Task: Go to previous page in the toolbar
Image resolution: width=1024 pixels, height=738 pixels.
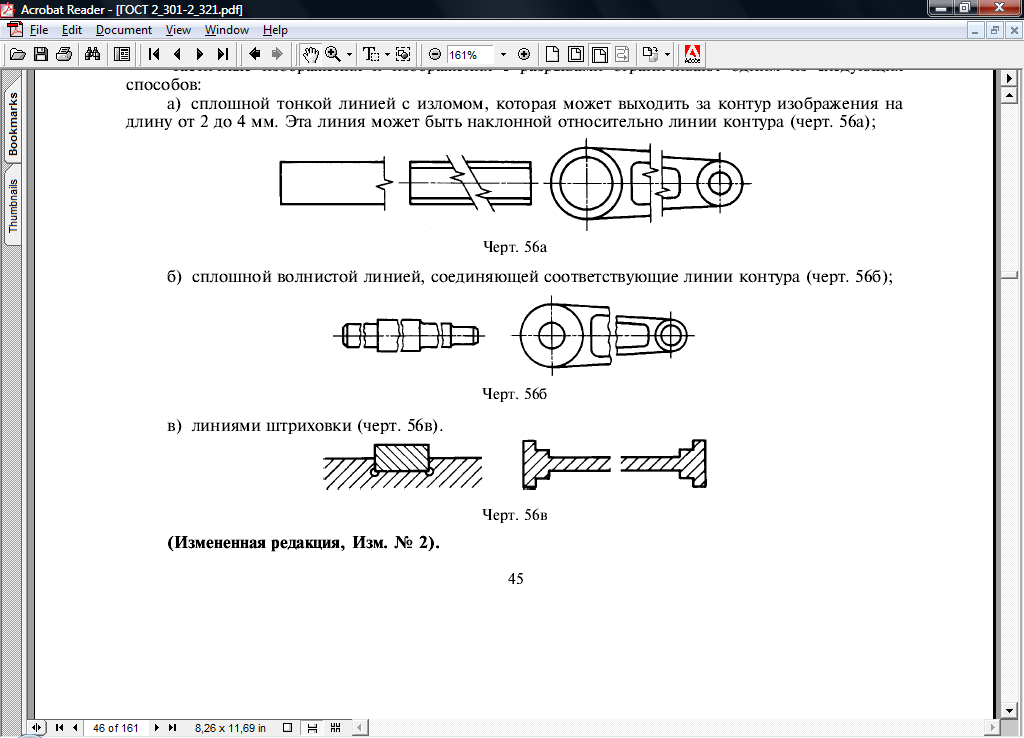Action: (177, 54)
